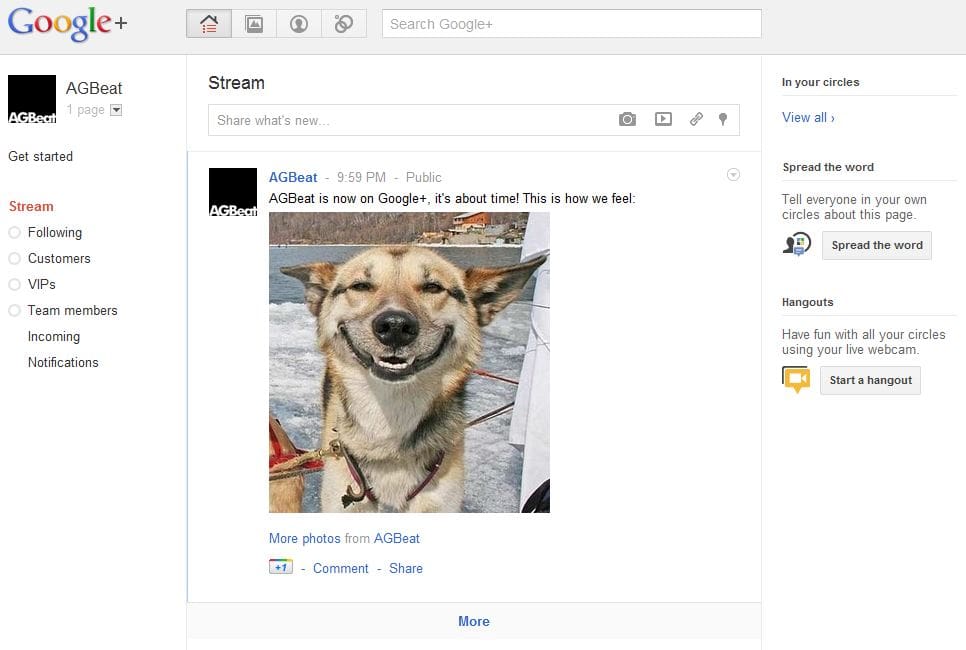This screenshot has height=650, width=966.
Task: Expand the stream with the More bar
Action: [x=474, y=621]
